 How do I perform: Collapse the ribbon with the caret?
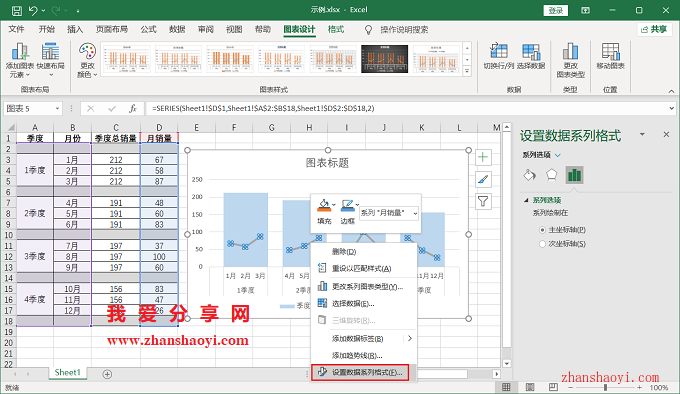point(671,91)
